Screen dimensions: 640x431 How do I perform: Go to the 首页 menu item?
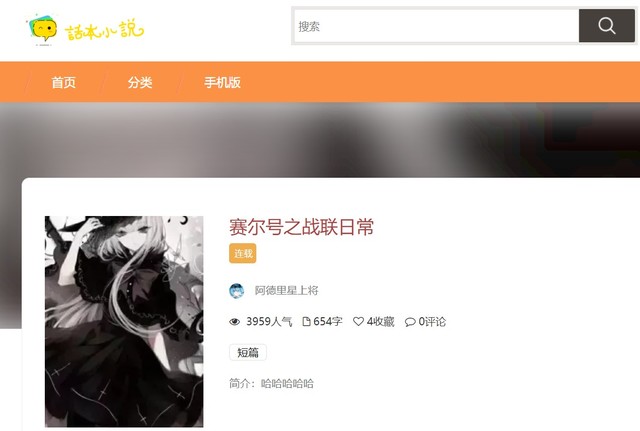click(64, 82)
